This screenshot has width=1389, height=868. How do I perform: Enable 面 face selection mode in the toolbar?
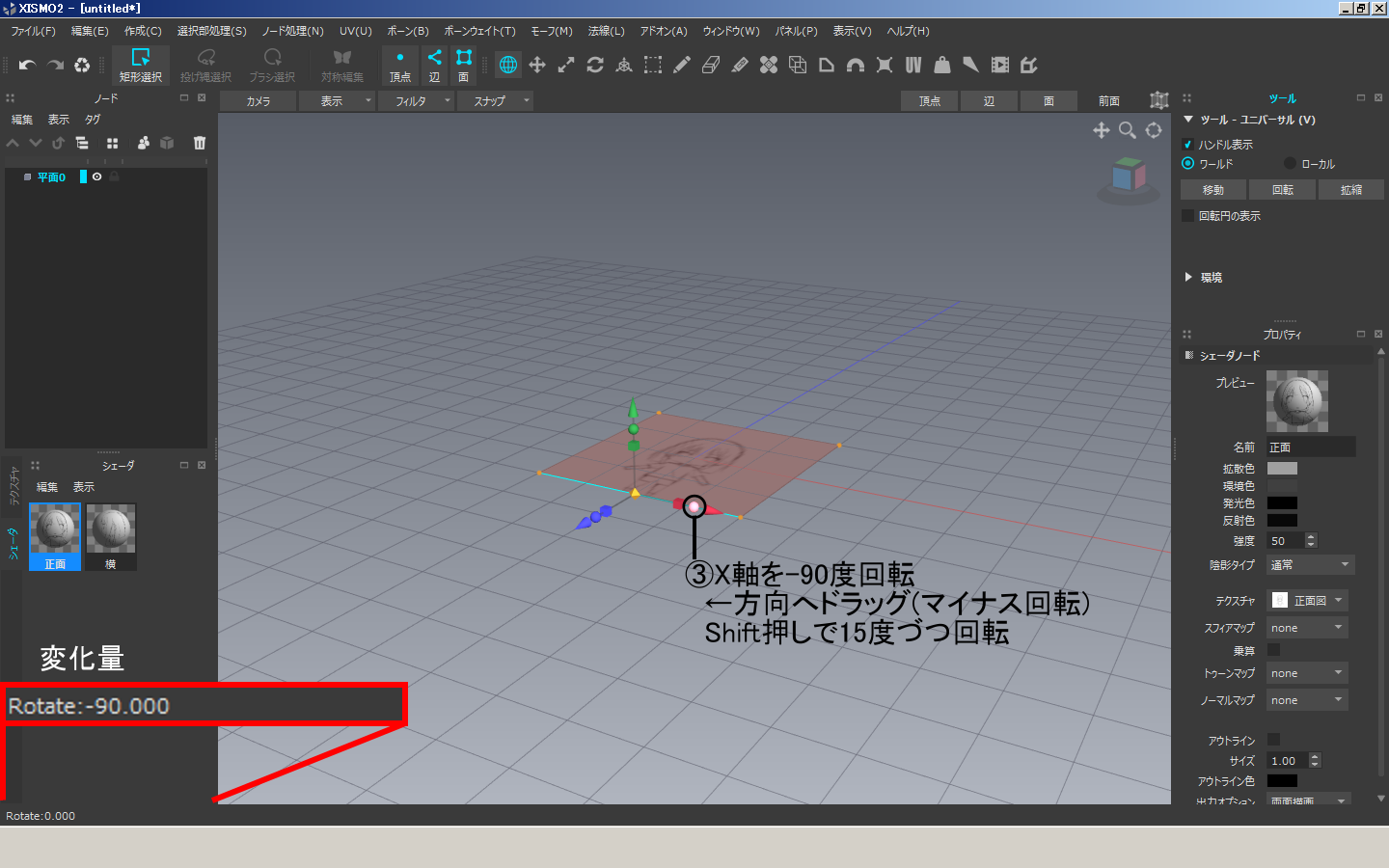click(x=464, y=66)
